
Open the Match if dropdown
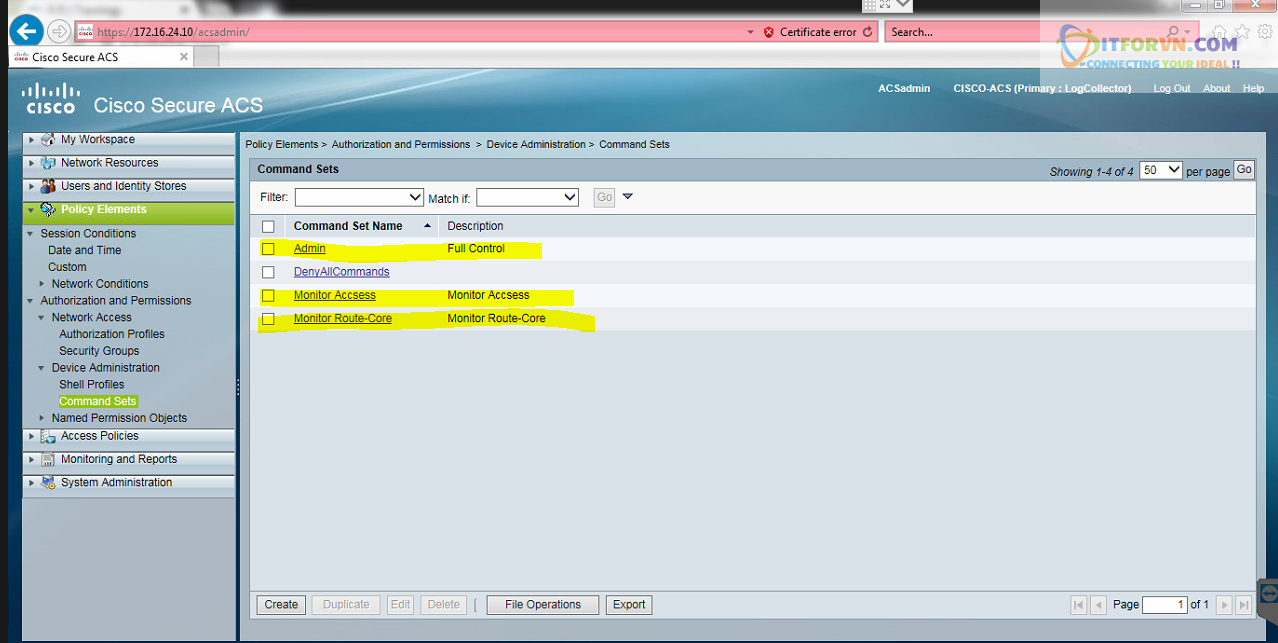click(527, 198)
